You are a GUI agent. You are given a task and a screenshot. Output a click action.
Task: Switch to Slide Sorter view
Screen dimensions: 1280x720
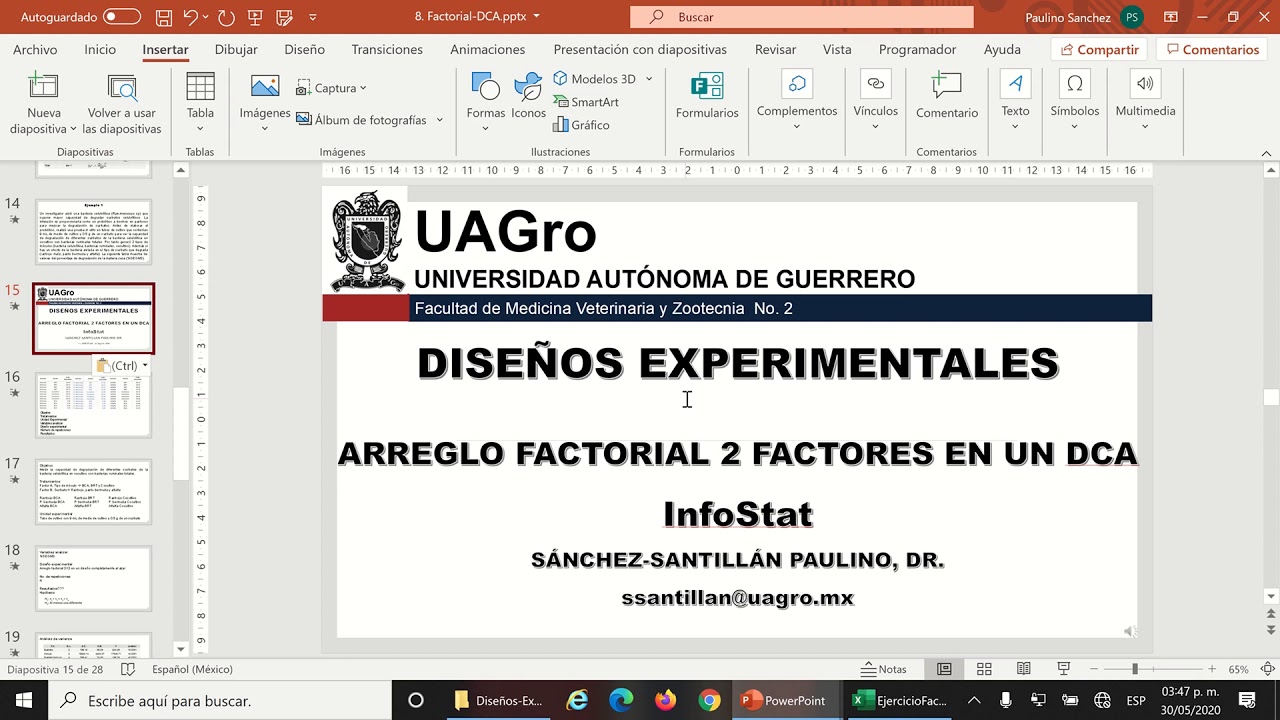[x=984, y=669]
